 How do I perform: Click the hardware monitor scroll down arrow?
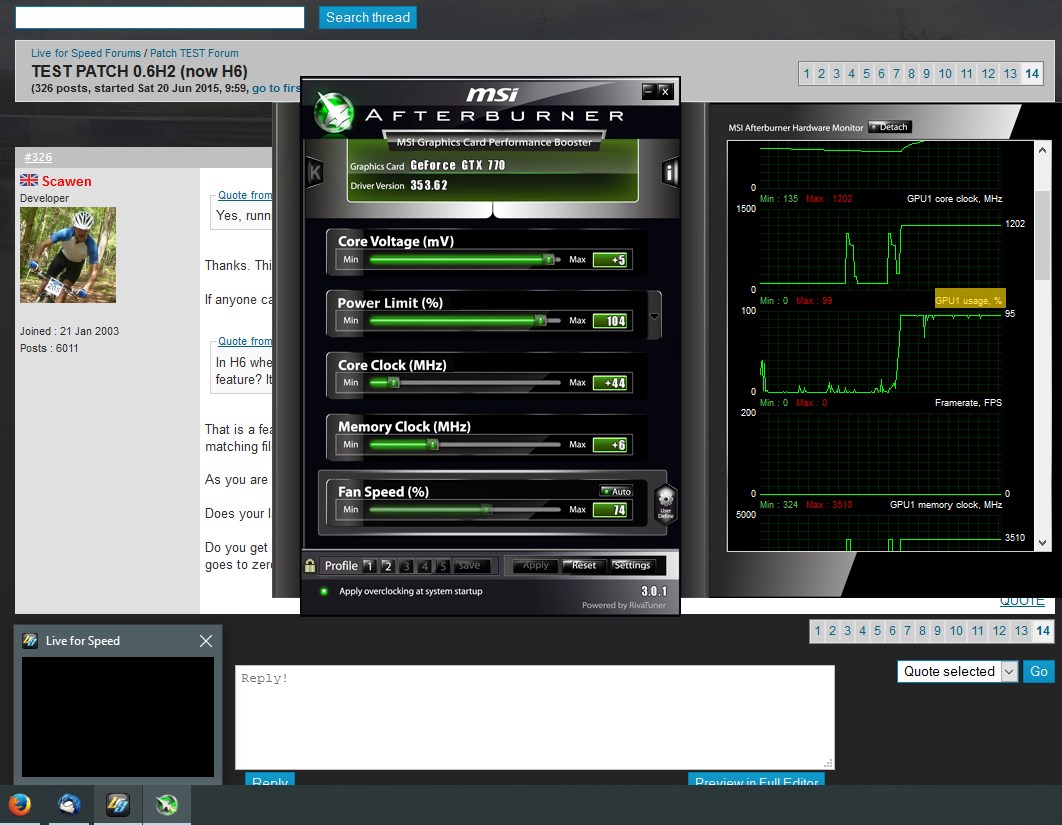coord(1042,543)
